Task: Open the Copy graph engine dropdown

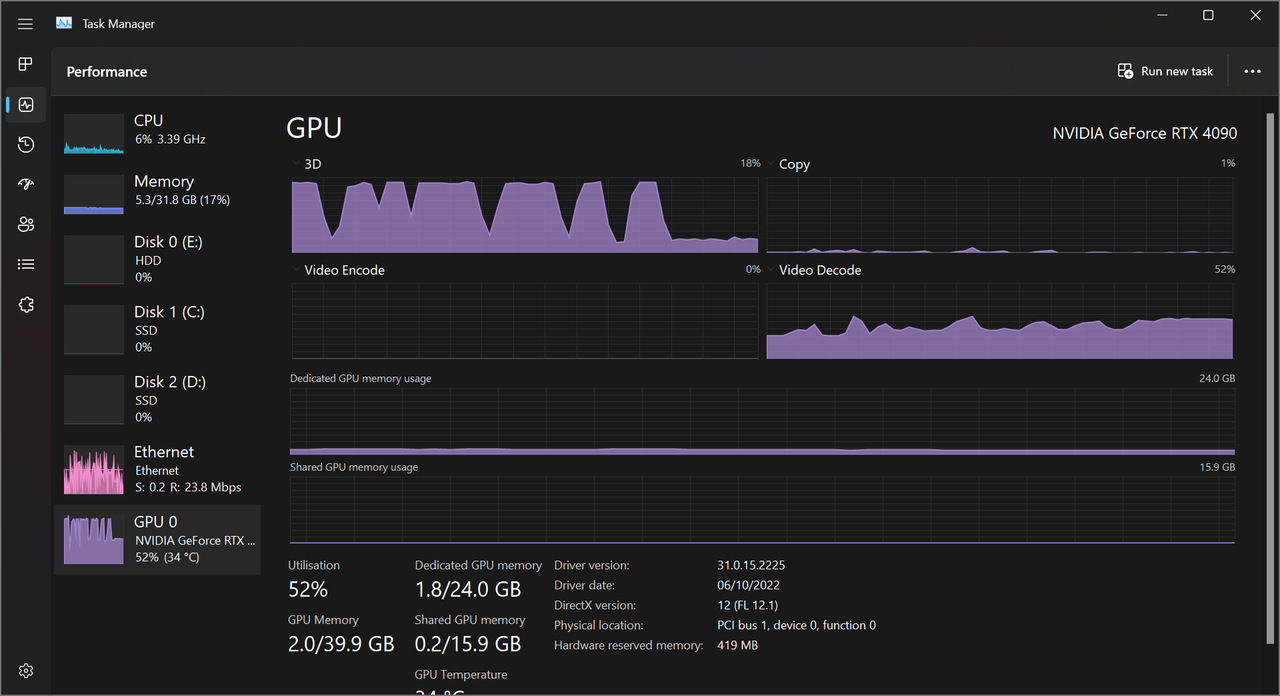Action: tap(788, 164)
